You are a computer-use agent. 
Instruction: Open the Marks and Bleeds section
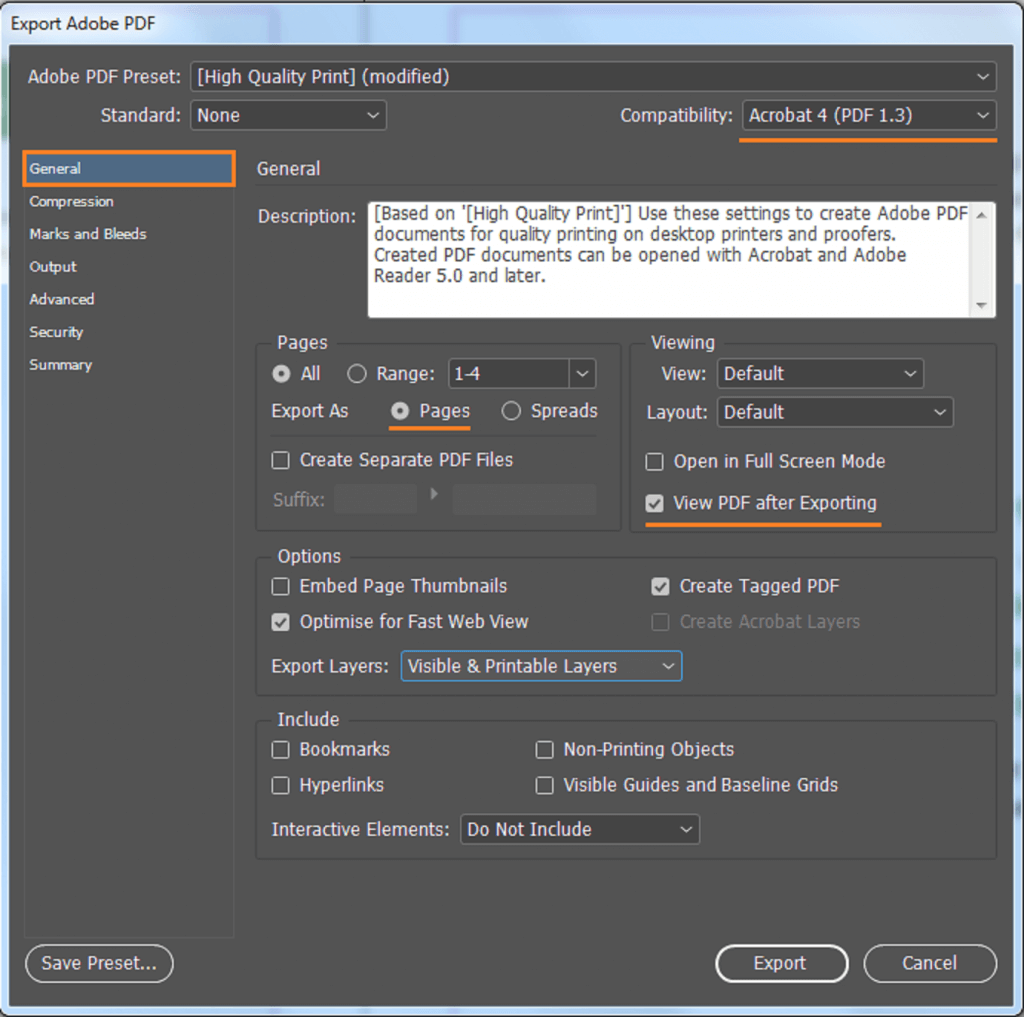(x=88, y=234)
